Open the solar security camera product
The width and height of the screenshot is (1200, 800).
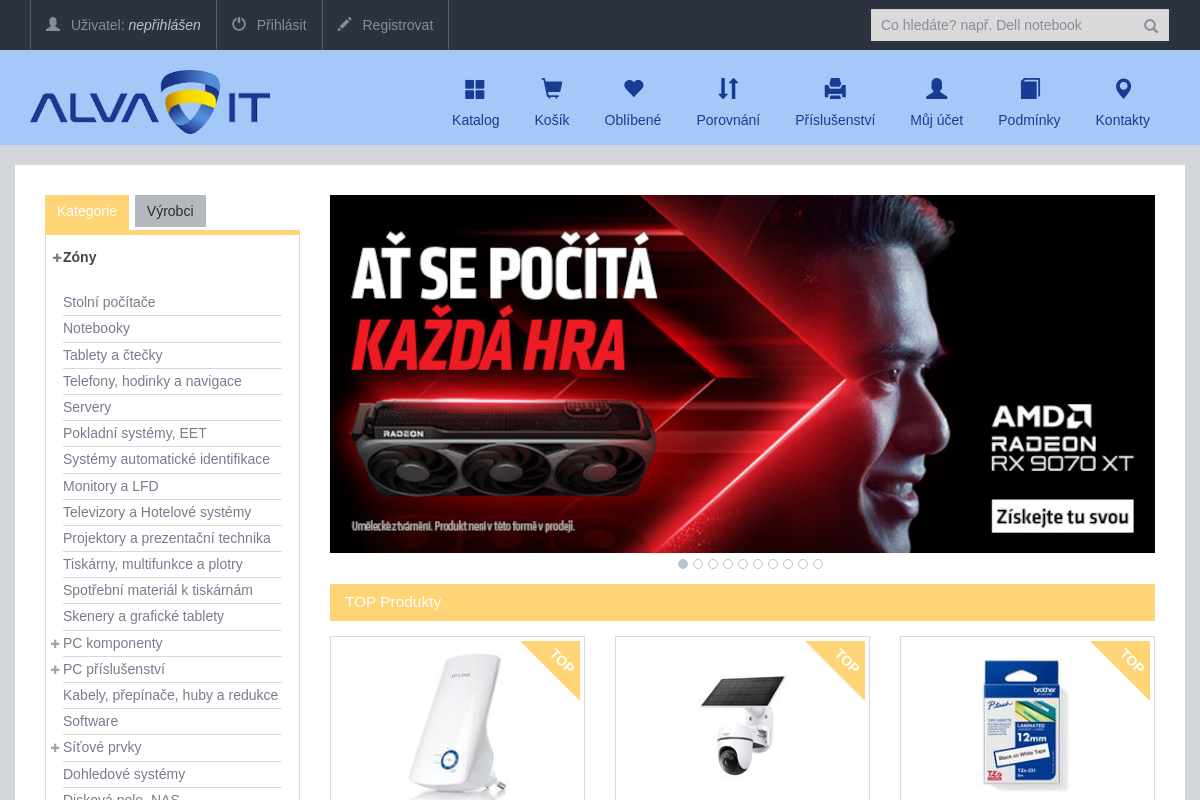[x=742, y=725]
